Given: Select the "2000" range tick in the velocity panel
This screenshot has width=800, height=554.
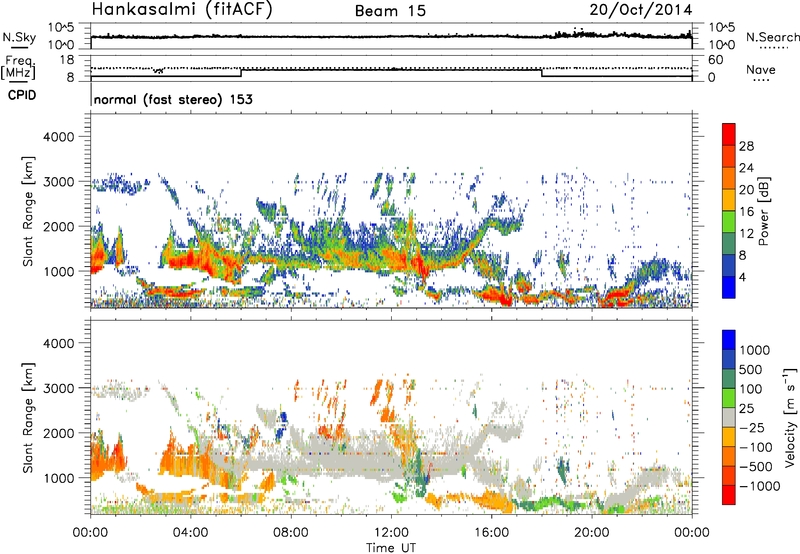Looking at the screenshot, I should 58,433.
